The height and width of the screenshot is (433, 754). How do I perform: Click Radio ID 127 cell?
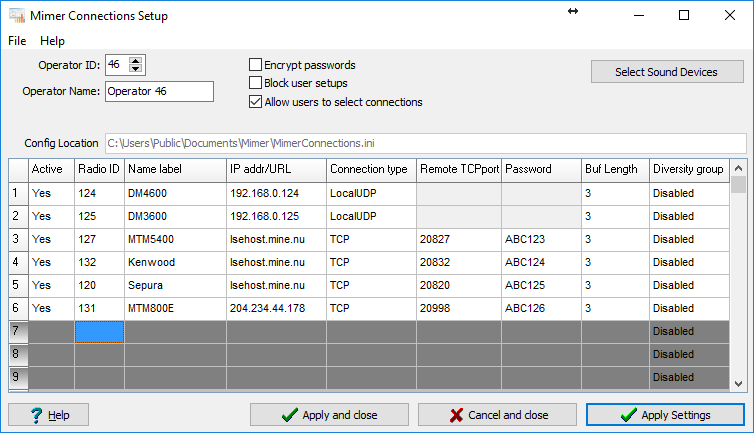tap(100, 240)
